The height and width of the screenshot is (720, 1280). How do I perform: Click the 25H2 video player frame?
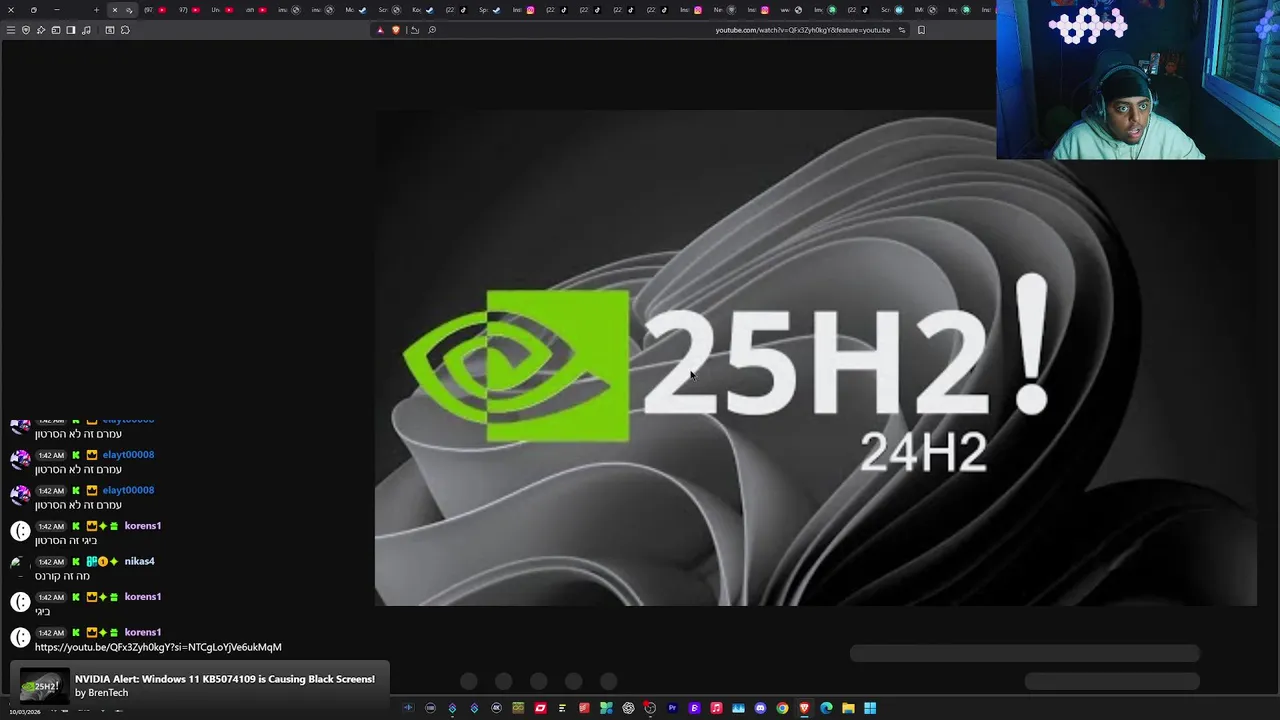coord(815,358)
